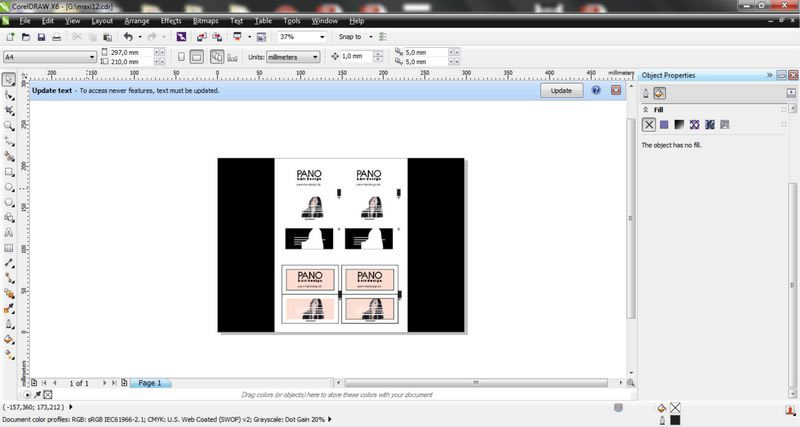Image resolution: width=800 pixels, height=427 pixels.
Task: Select the Fill tool in the toolbox
Action: point(9,340)
